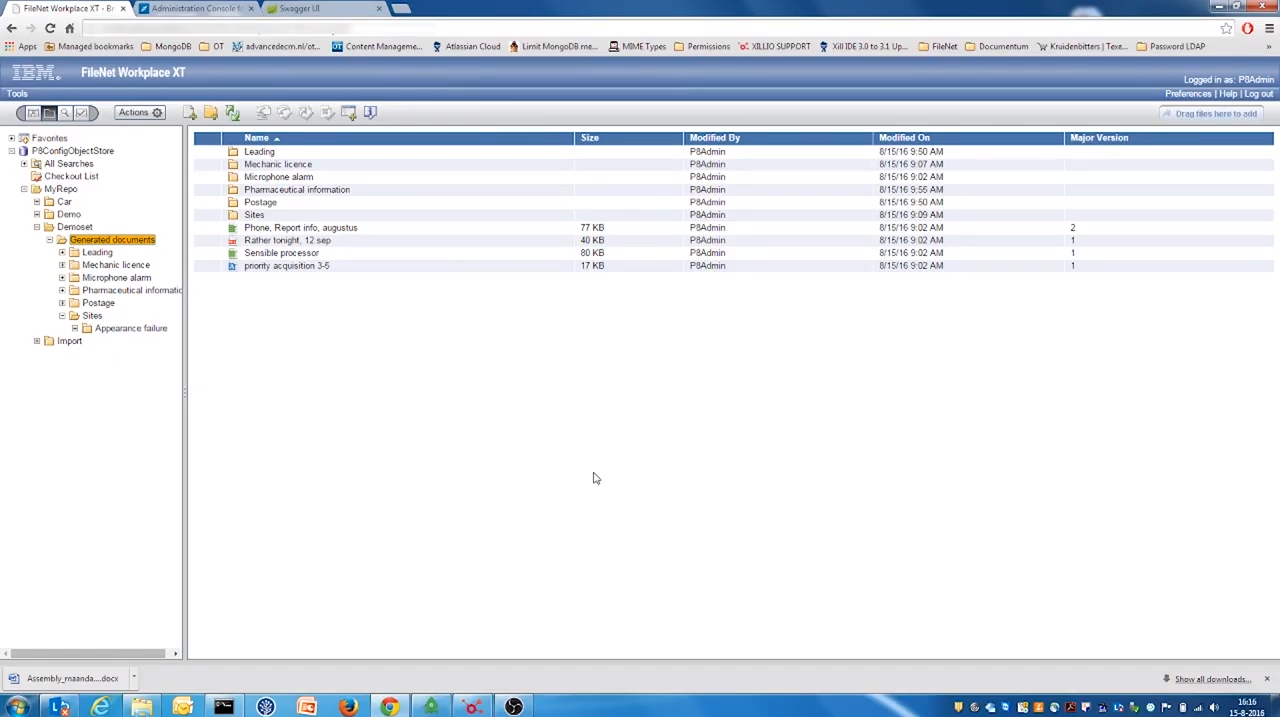
Task: Open the Tools menu
Action: [16, 93]
